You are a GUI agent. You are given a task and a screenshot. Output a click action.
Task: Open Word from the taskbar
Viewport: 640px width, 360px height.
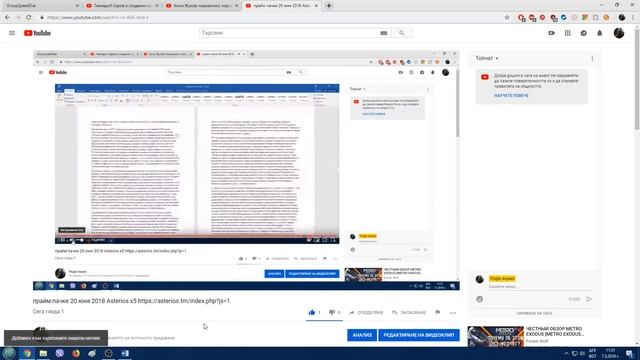pyautogui.click(x=125, y=353)
